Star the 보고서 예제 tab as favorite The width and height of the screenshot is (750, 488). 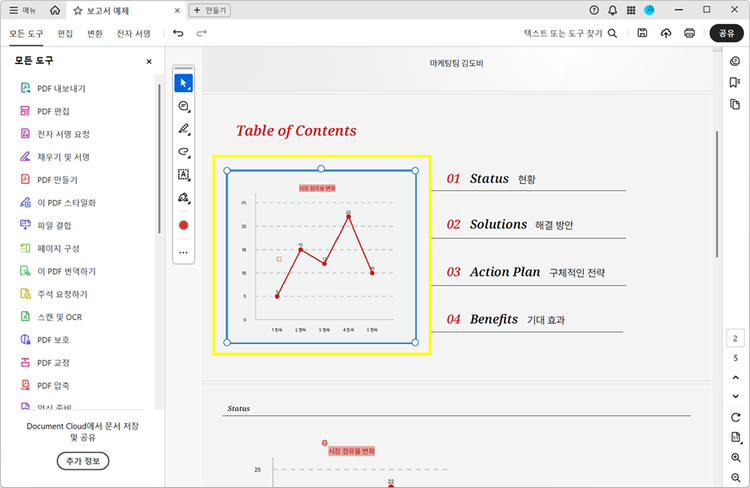pos(78,10)
